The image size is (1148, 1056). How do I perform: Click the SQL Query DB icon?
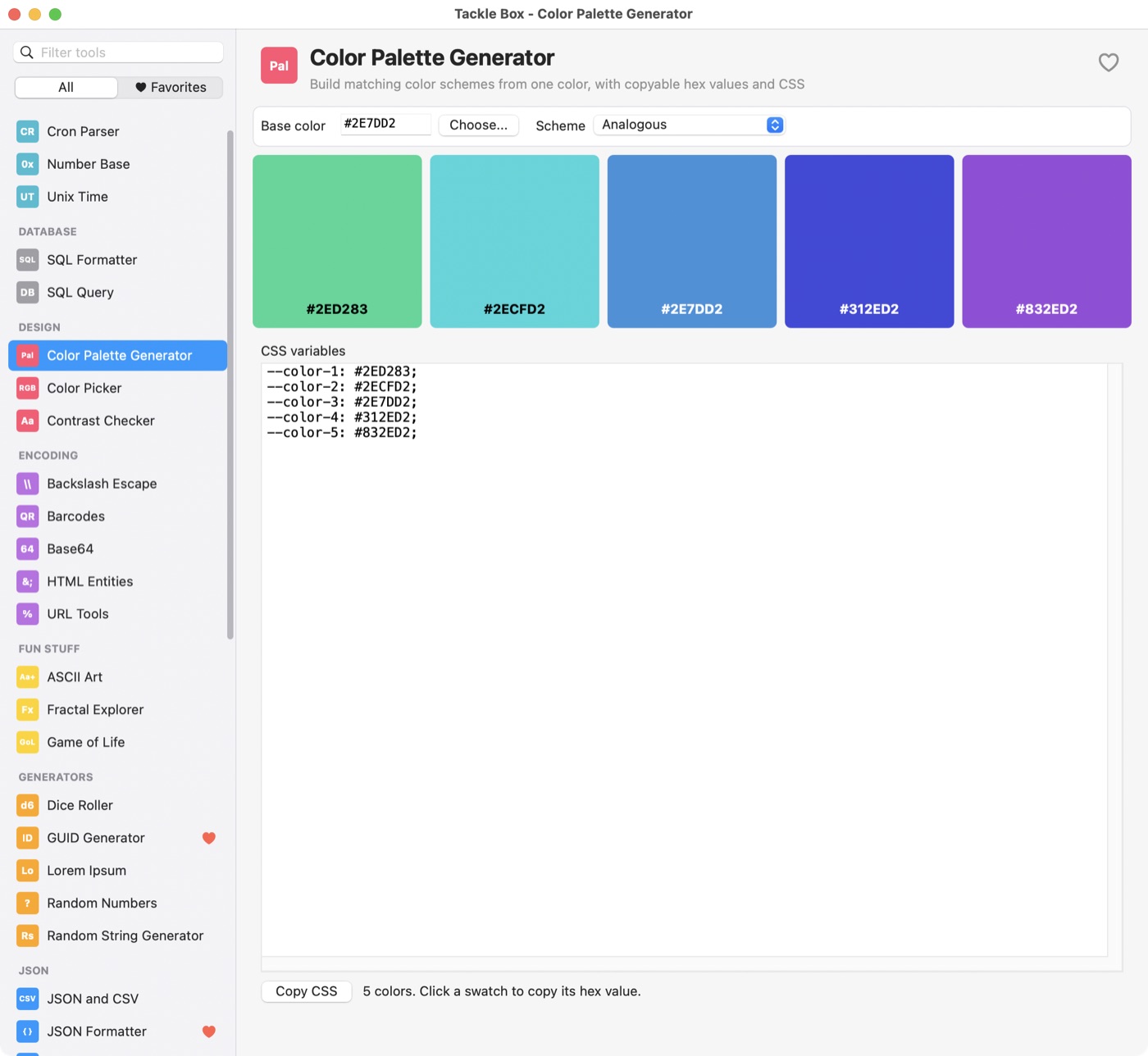(27, 293)
